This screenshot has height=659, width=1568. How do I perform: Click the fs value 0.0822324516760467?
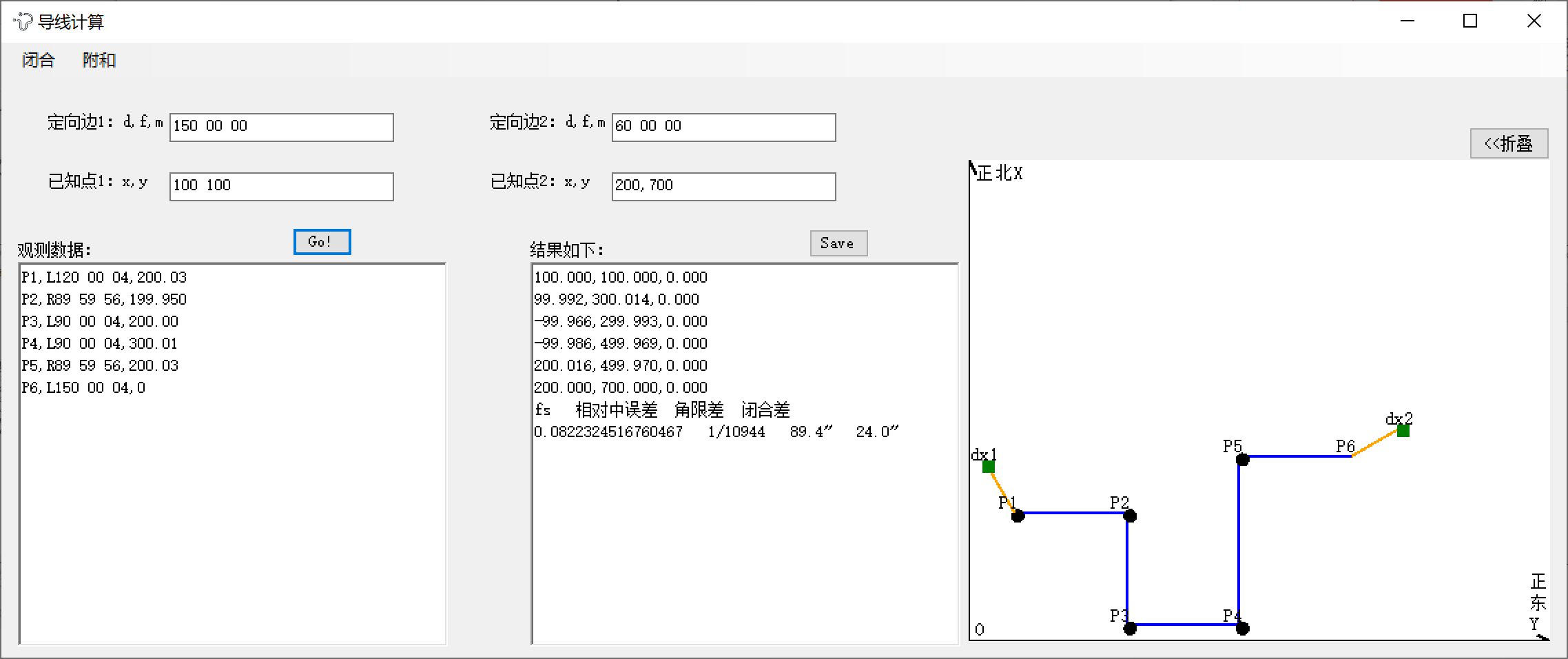[x=608, y=432]
